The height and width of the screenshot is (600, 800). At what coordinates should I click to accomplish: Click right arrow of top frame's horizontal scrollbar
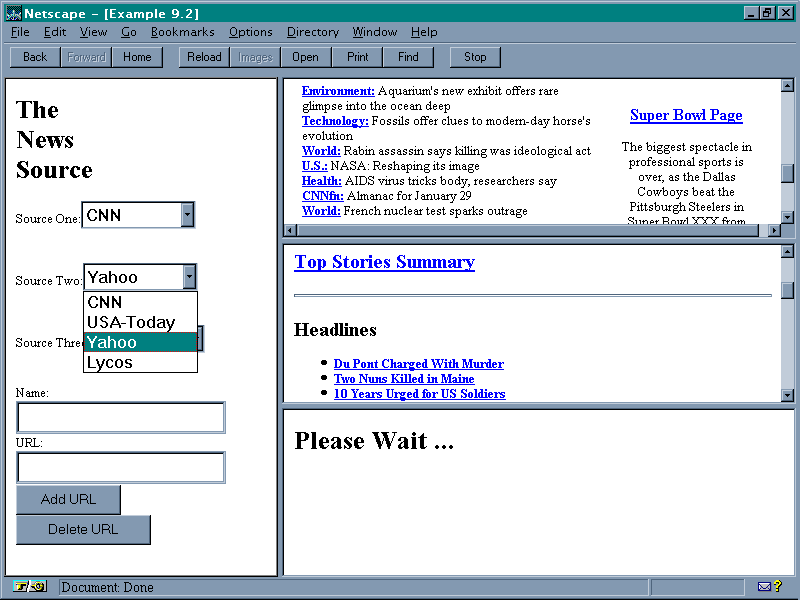point(773,230)
